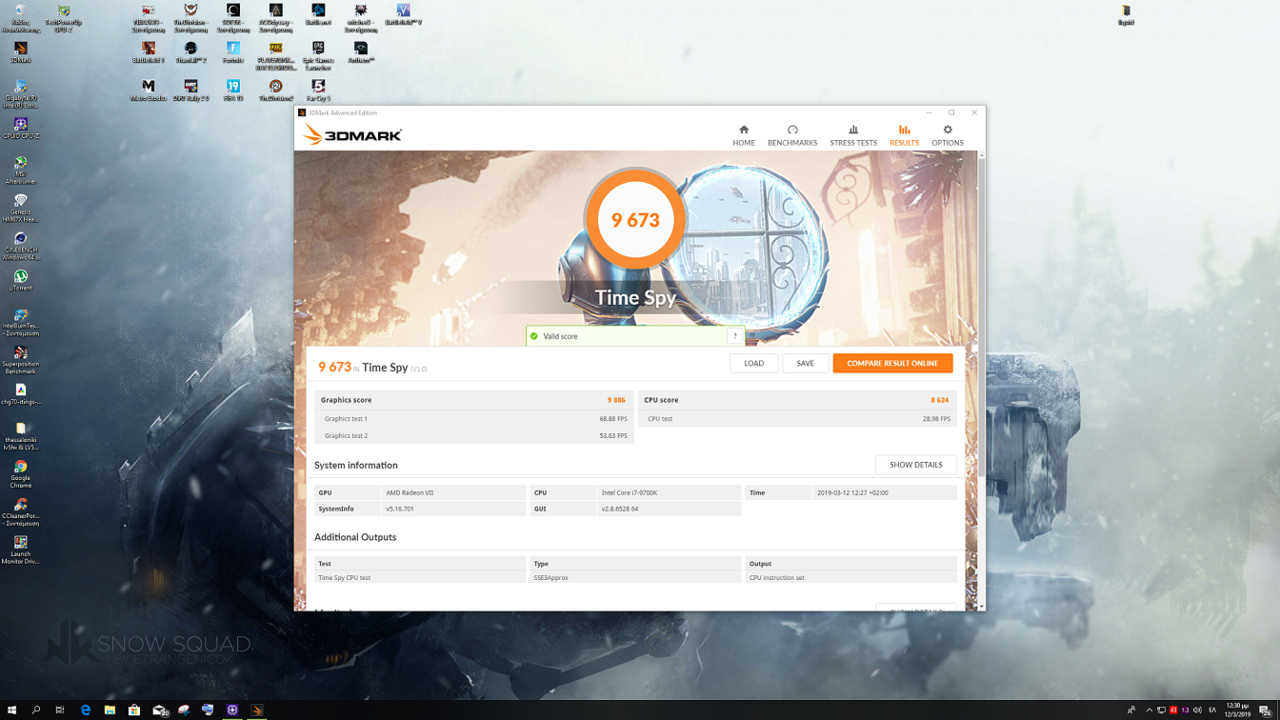1280x720 pixels.
Task: Click the LOAD button
Action: pos(754,363)
